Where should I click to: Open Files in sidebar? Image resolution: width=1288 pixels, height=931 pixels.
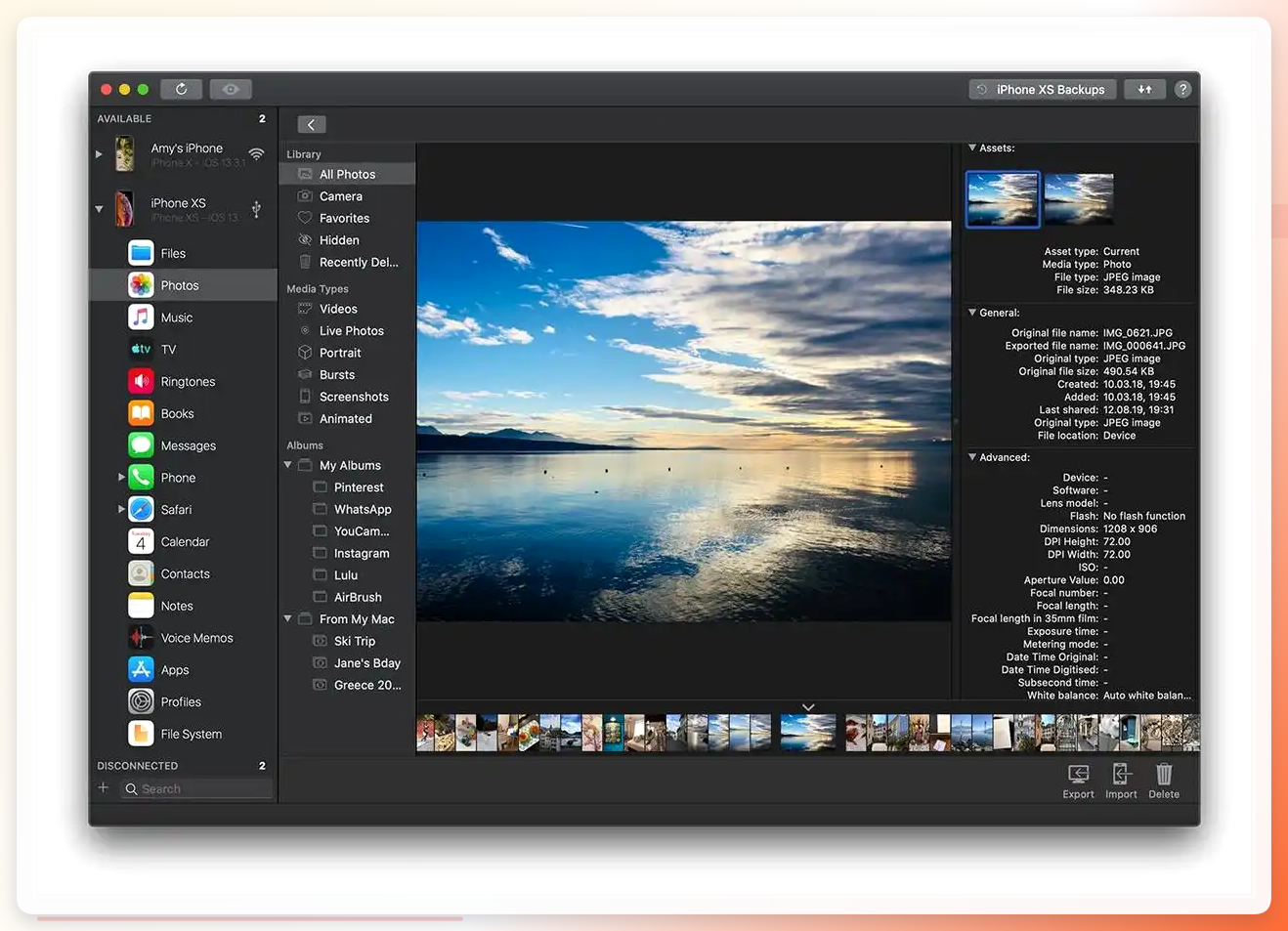pyautogui.click(x=185, y=253)
